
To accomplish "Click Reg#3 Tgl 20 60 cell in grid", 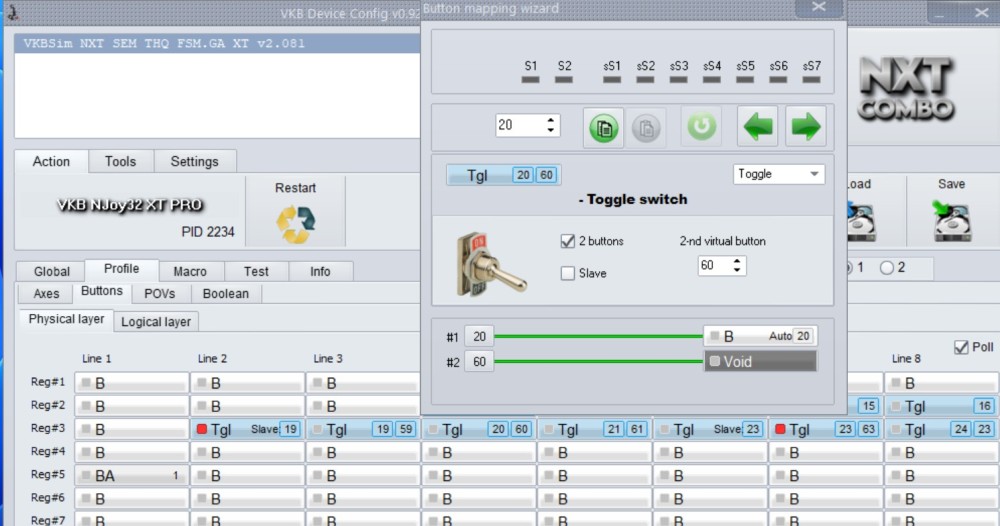I will (x=479, y=429).
